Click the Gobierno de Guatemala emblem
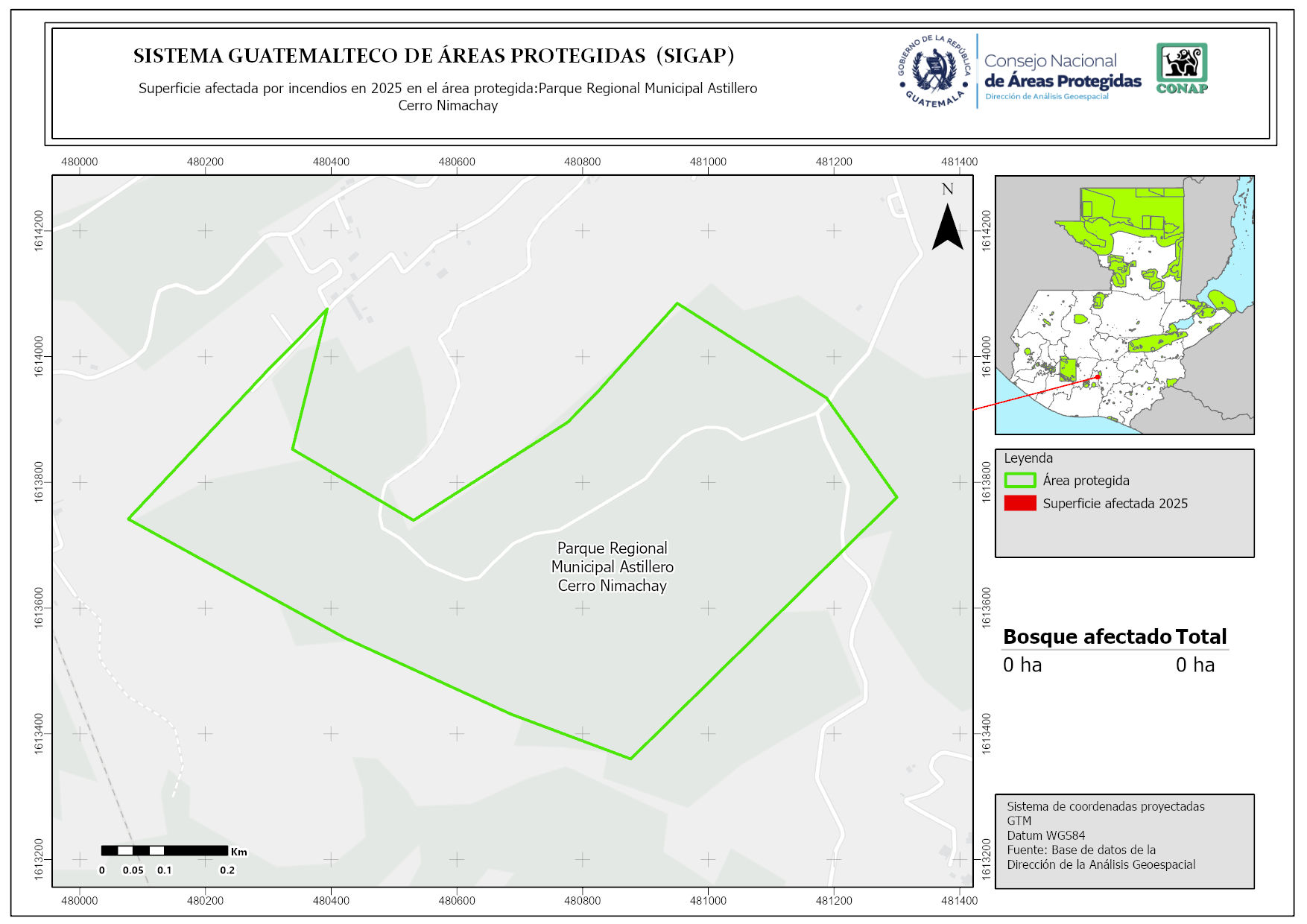The image size is (1307, 924). [x=934, y=72]
